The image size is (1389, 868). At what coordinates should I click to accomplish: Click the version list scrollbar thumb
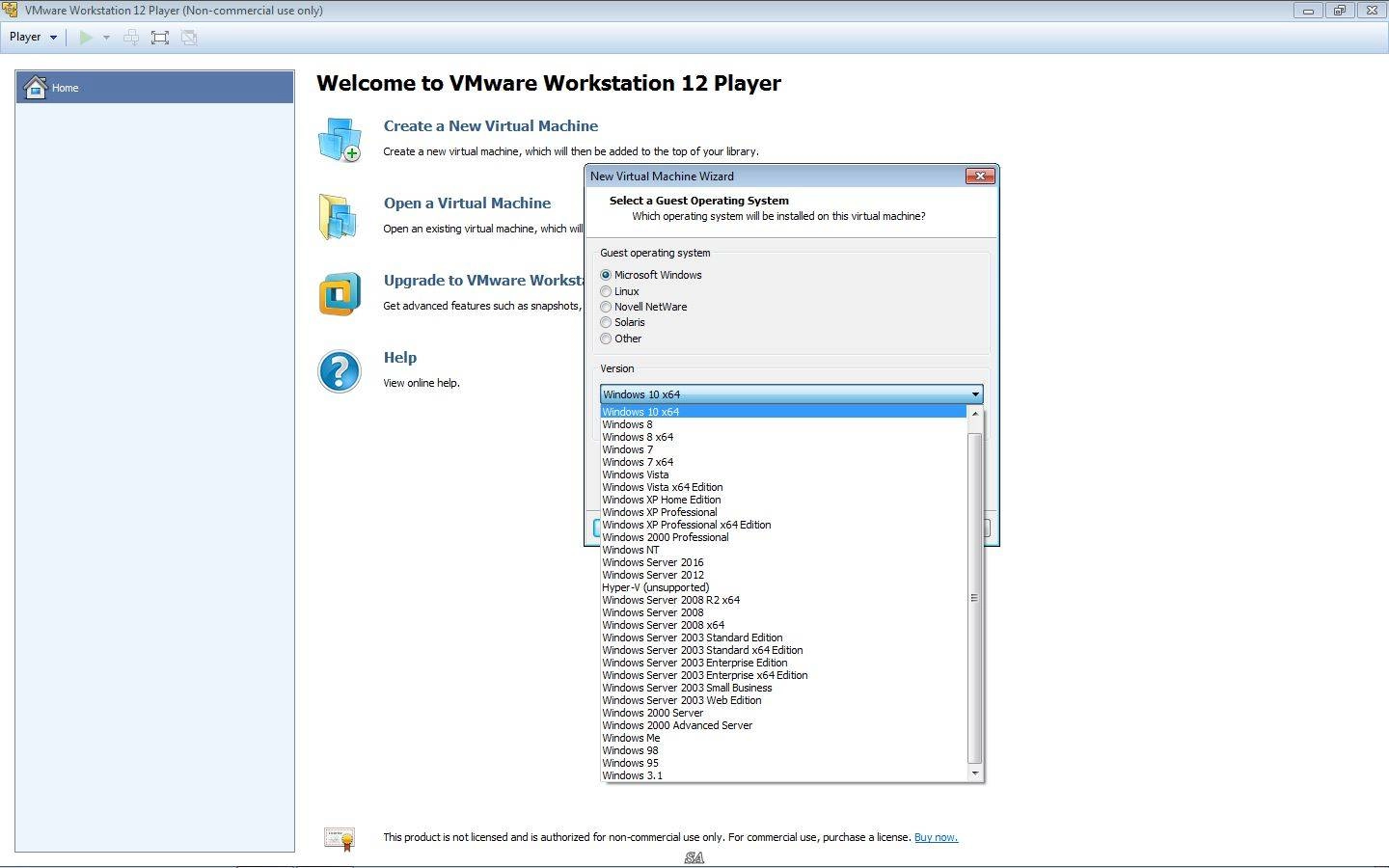click(974, 598)
